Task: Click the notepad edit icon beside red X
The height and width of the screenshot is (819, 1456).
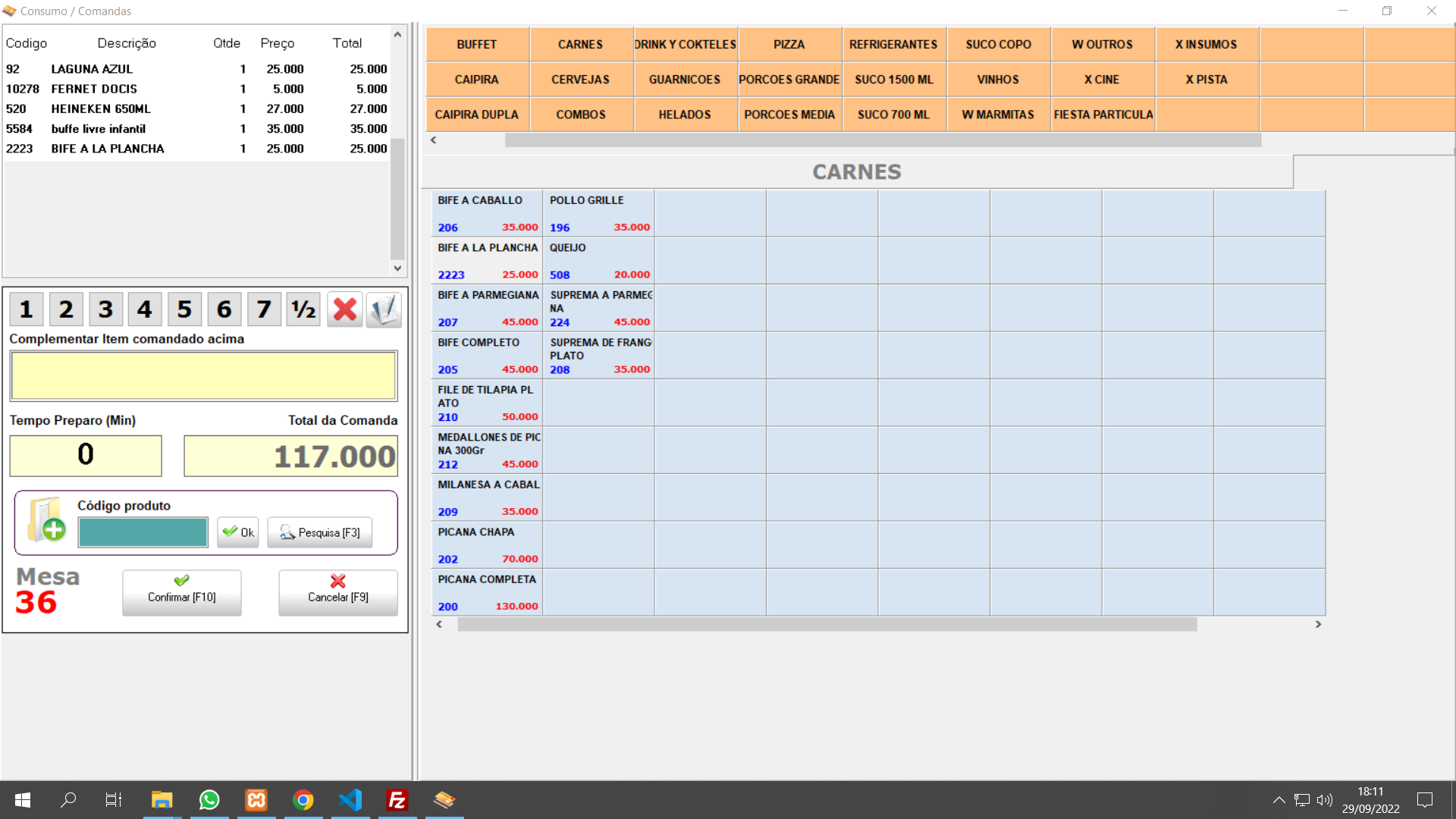Action: [384, 309]
